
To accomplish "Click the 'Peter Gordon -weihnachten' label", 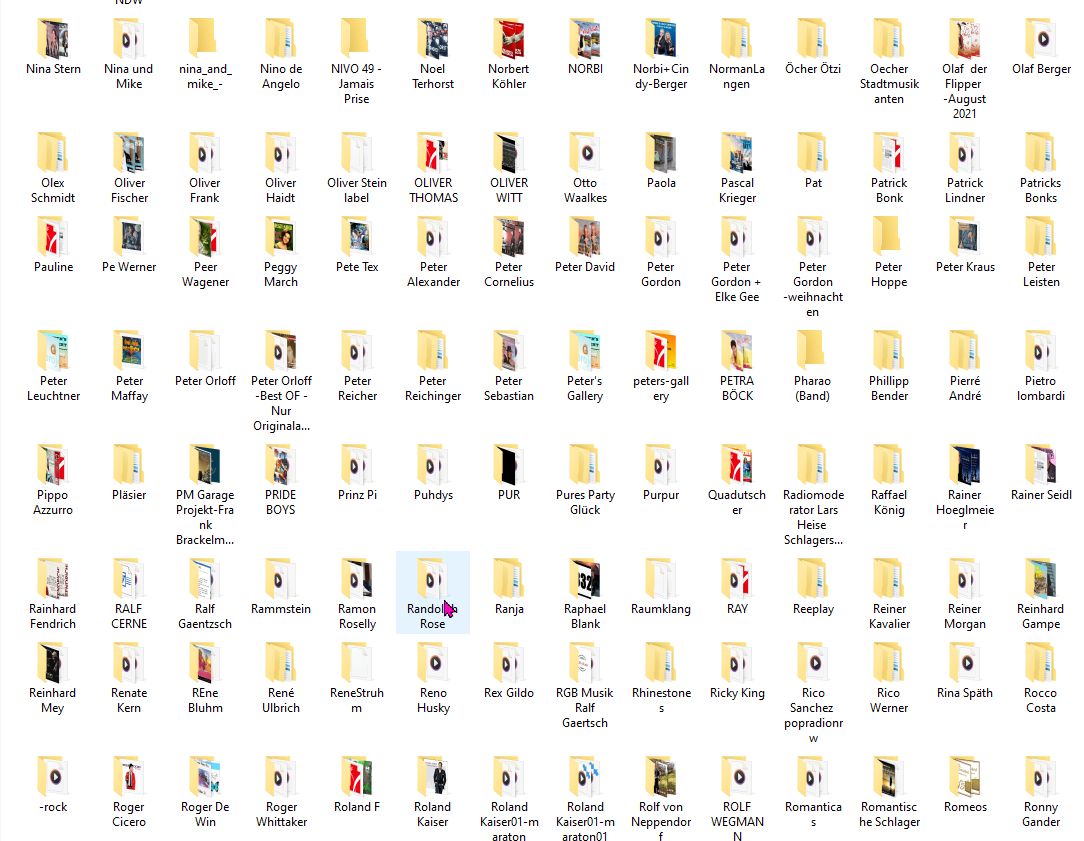I will (x=813, y=290).
